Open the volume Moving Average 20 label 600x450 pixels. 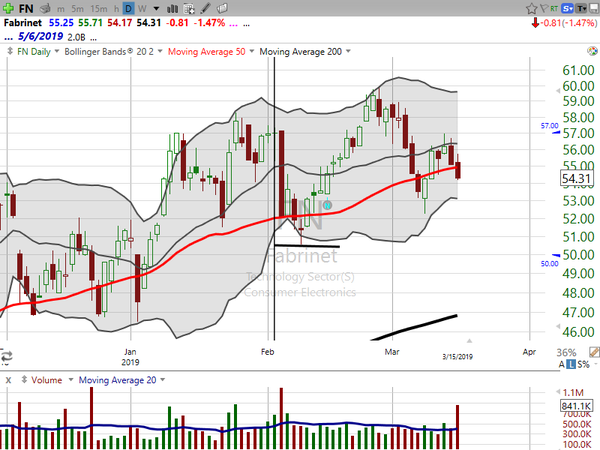point(117,380)
